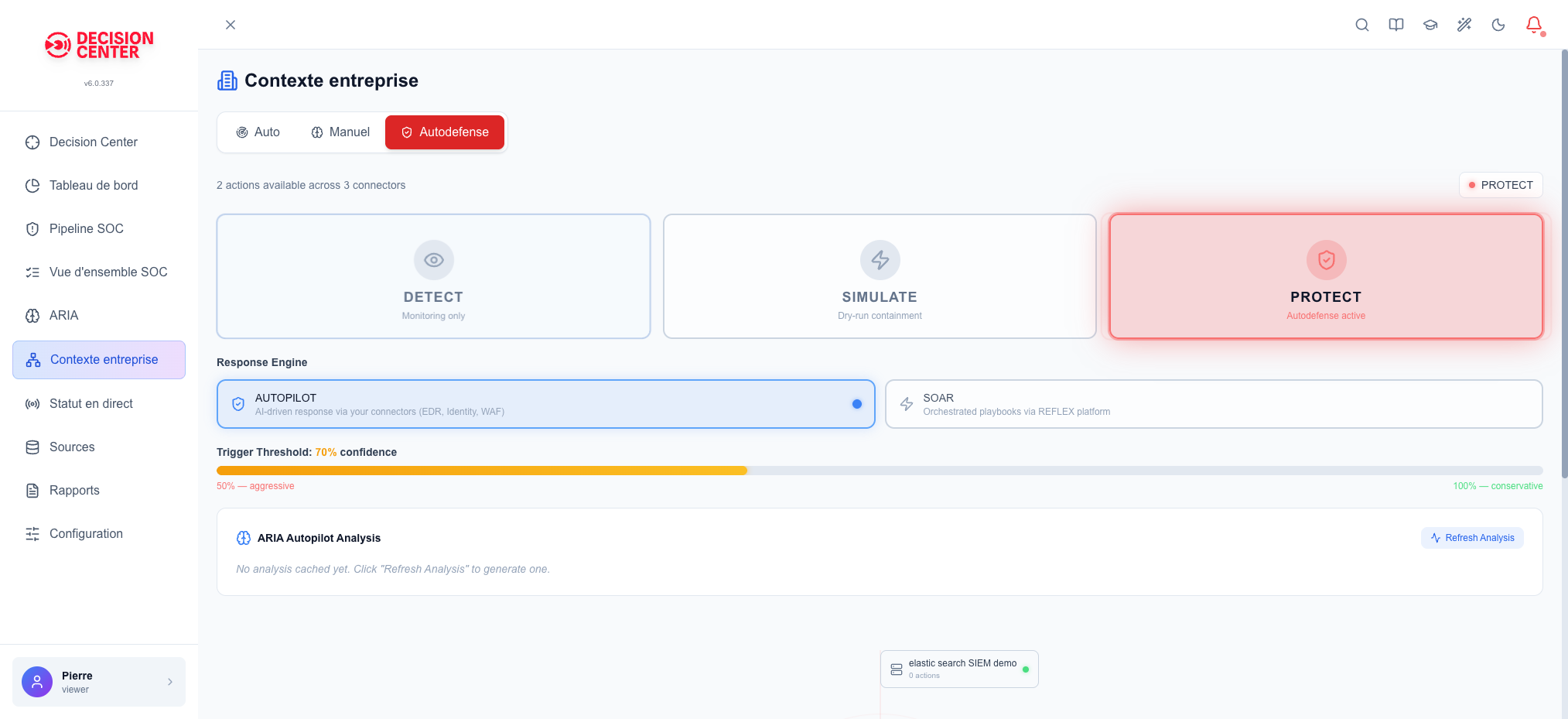Open ARIA from sidebar

[99, 316]
